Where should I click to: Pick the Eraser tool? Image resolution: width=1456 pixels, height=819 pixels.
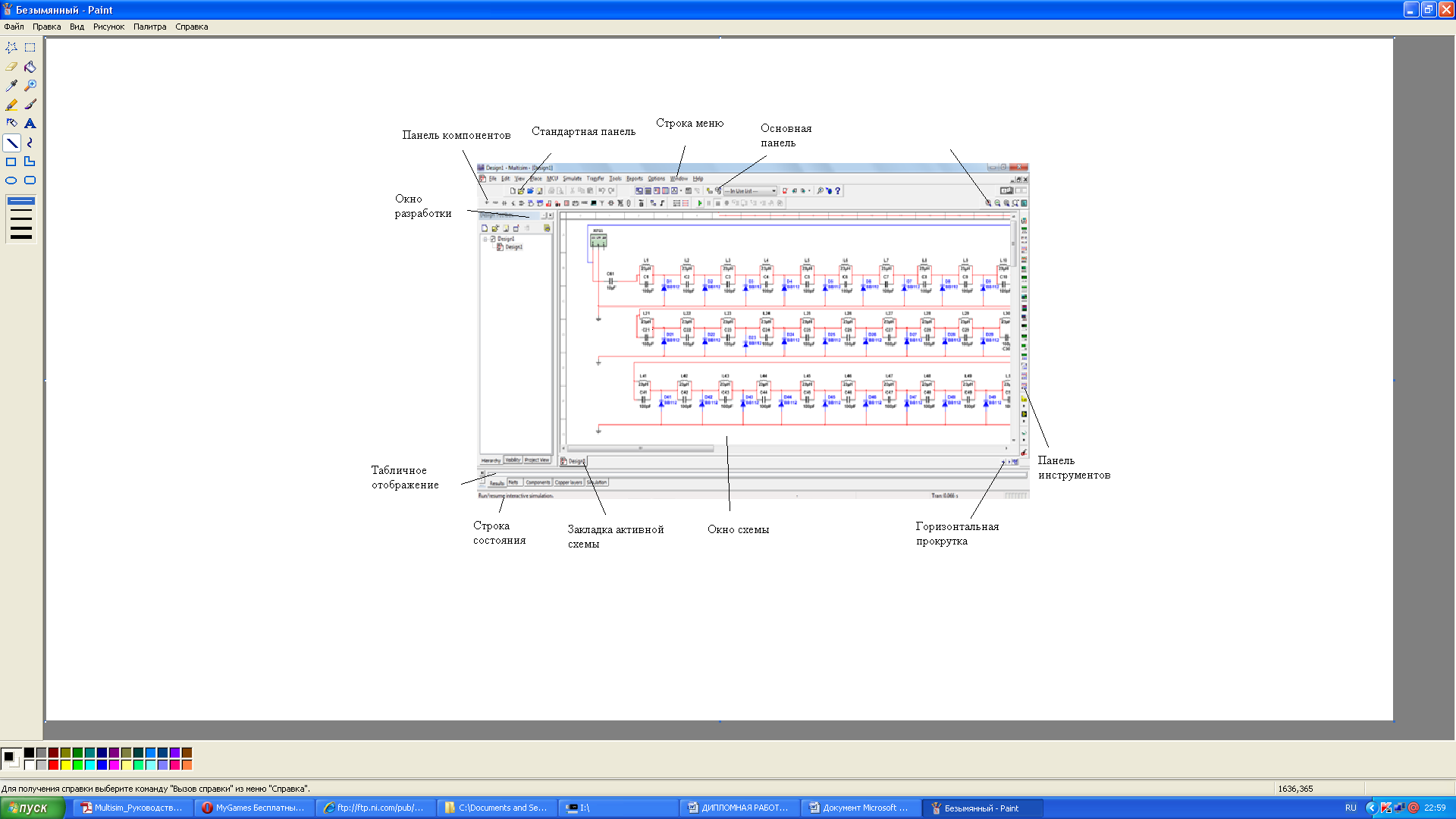tap(11, 67)
